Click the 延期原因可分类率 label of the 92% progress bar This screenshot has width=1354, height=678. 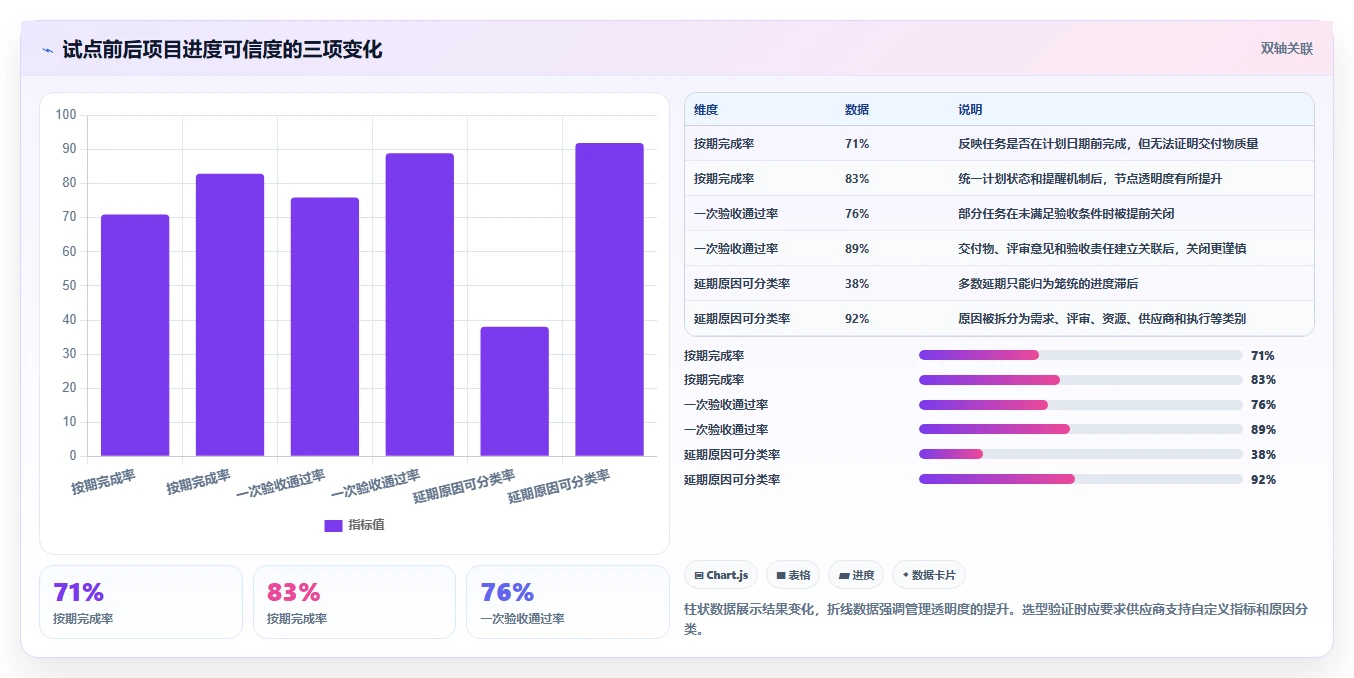click(732, 480)
